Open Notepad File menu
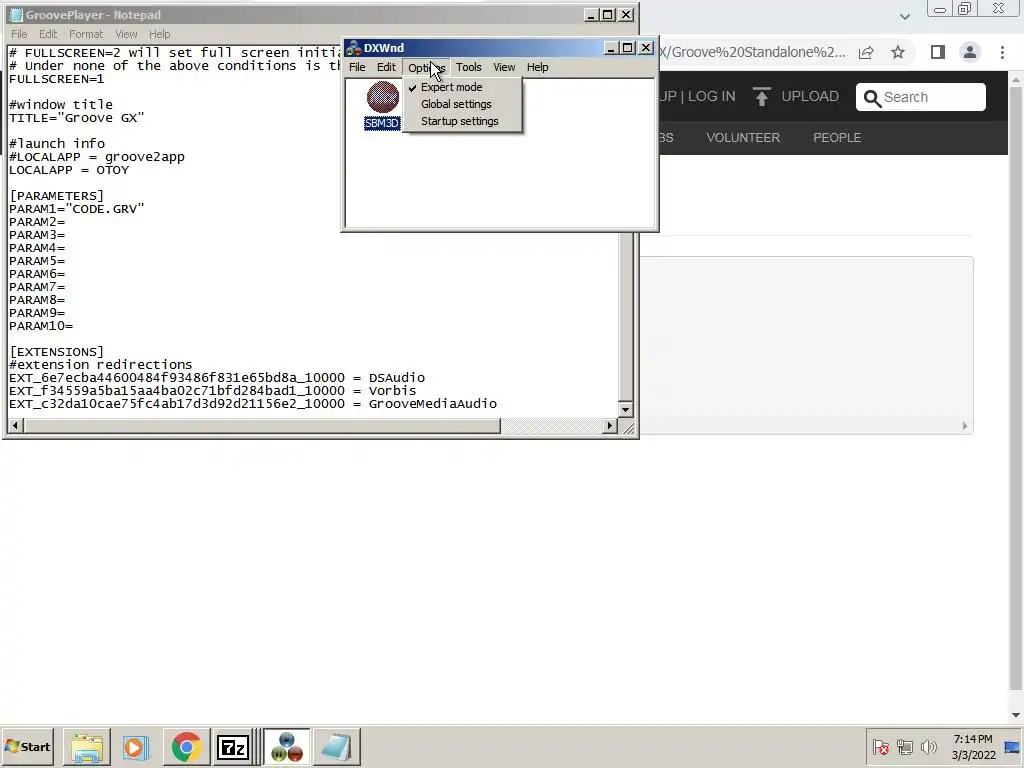The width and height of the screenshot is (1024, 768). (x=19, y=34)
